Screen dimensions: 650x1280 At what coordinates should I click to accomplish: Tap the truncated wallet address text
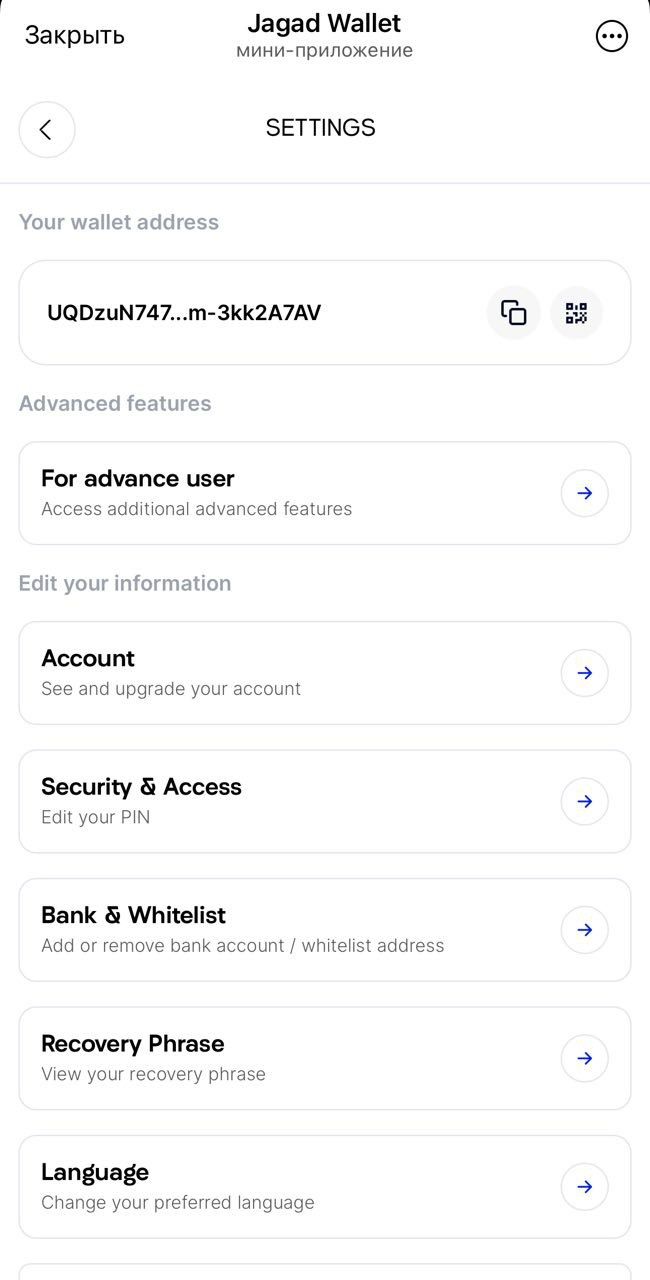click(x=185, y=312)
